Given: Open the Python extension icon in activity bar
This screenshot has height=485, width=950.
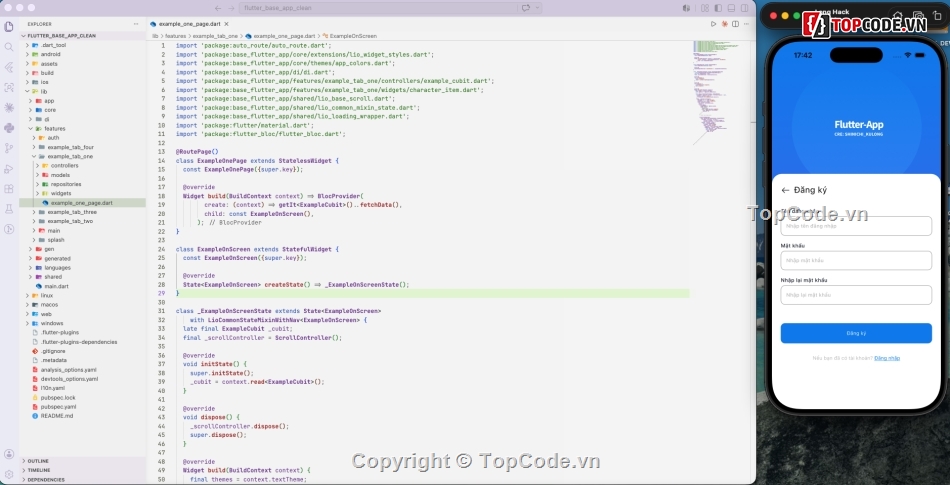Looking at the screenshot, I should click(x=8, y=128).
